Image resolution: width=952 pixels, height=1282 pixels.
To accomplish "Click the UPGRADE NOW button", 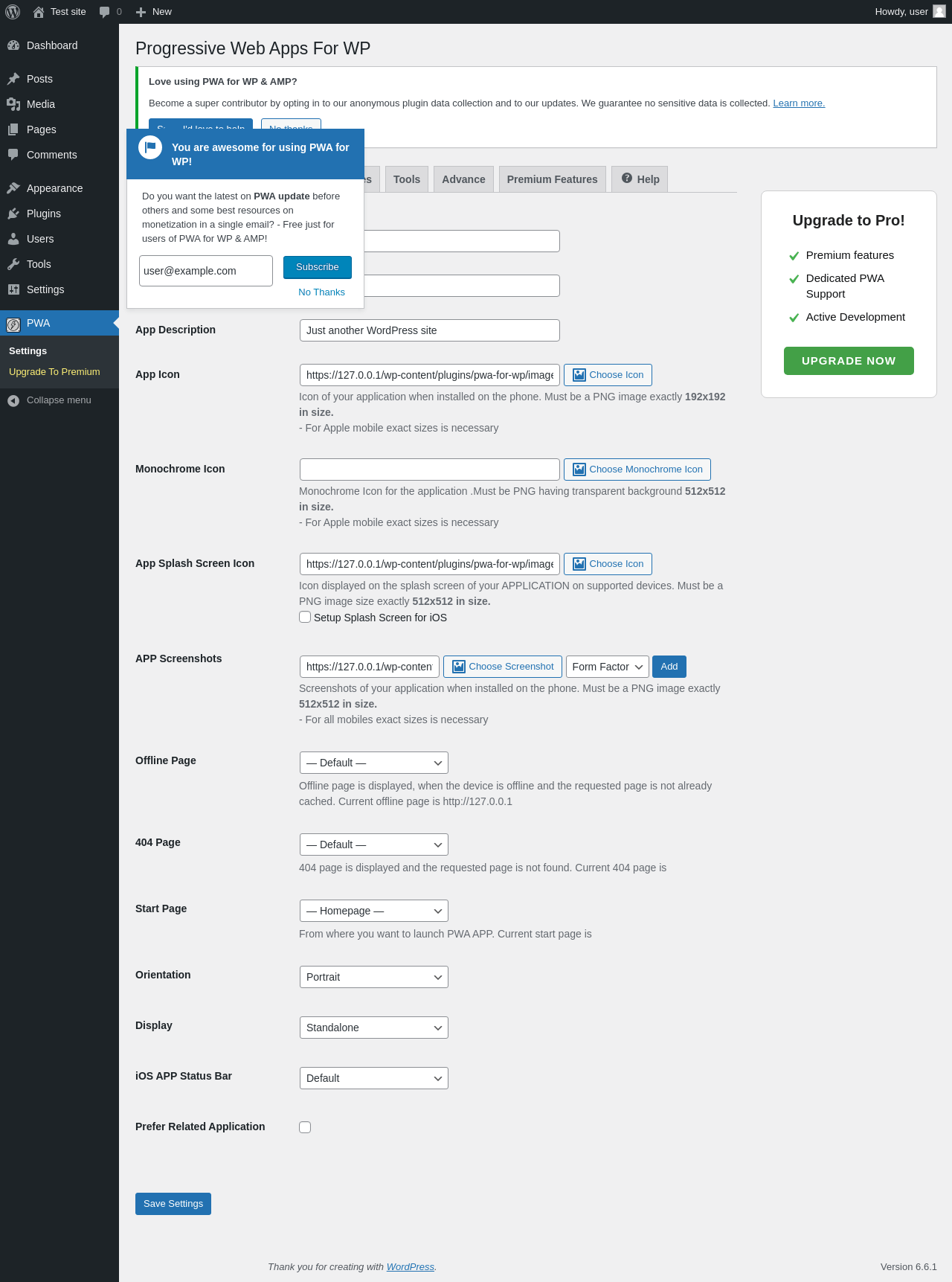I will [x=849, y=361].
